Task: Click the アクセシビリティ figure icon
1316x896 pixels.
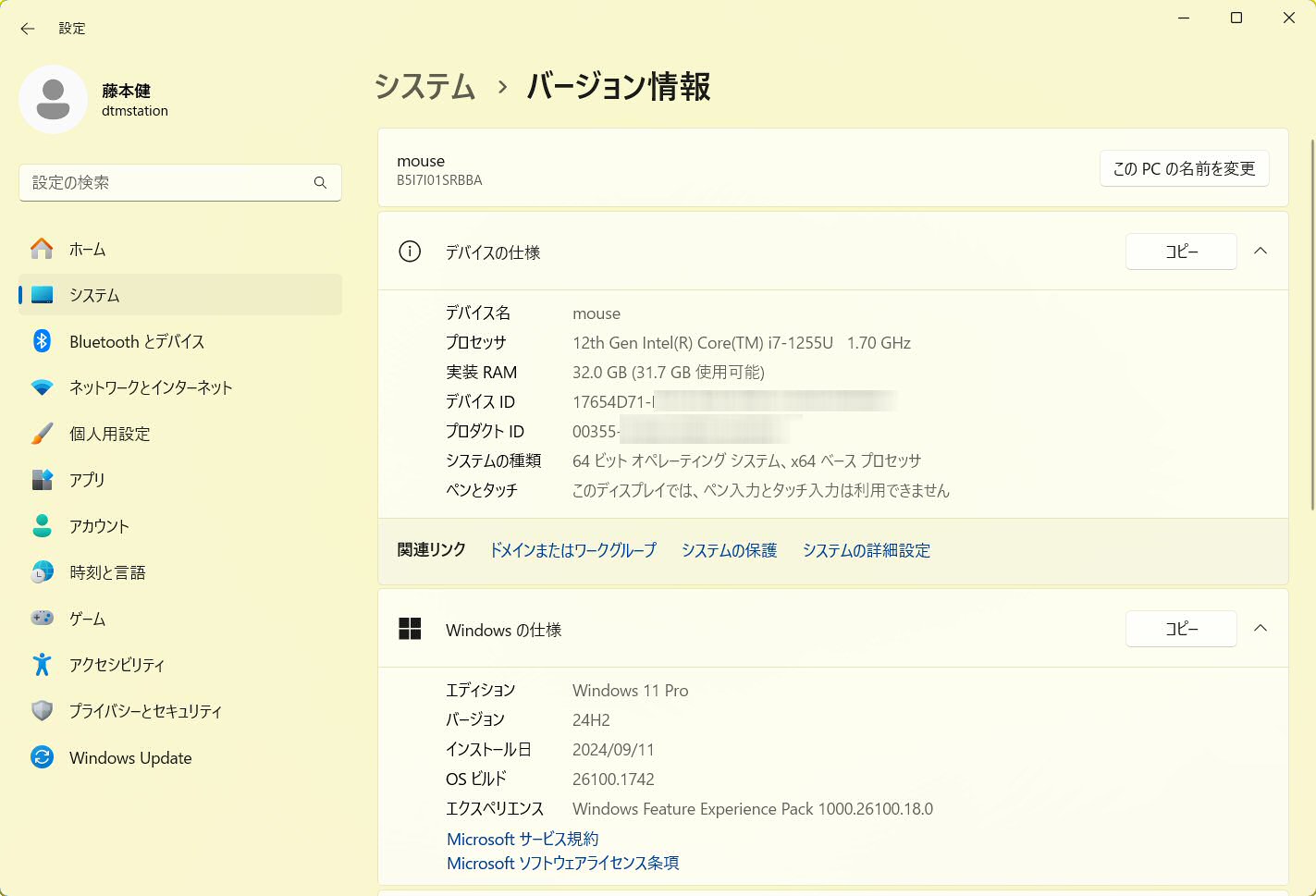Action: [42, 665]
